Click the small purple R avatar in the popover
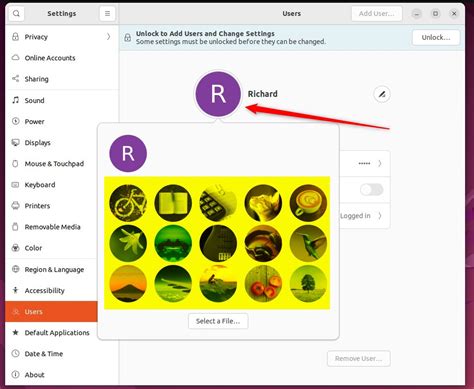474x389 pixels. (128, 153)
